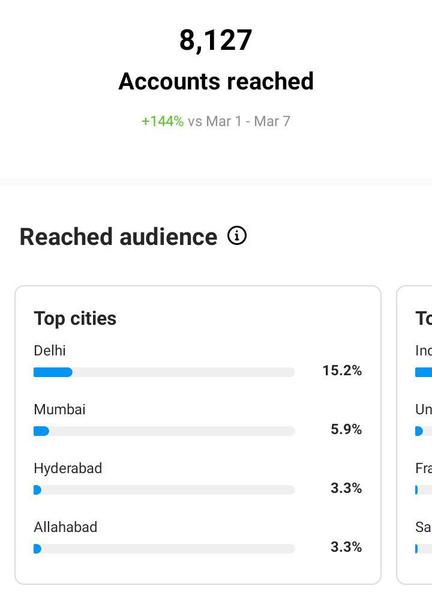This screenshot has width=432, height=598.
Task: Tap the 15.2% value for Delhi
Action: pyautogui.click(x=342, y=370)
